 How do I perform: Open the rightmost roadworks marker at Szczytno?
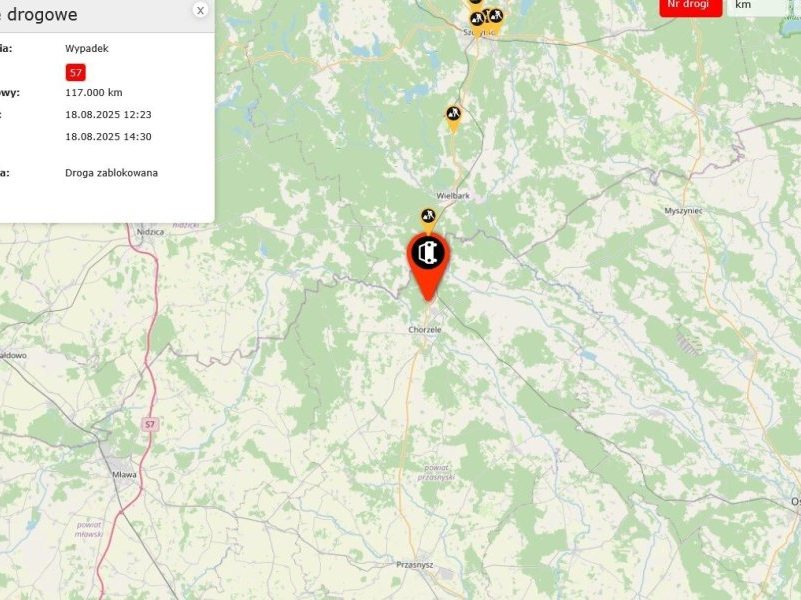click(x=496, y=19)
